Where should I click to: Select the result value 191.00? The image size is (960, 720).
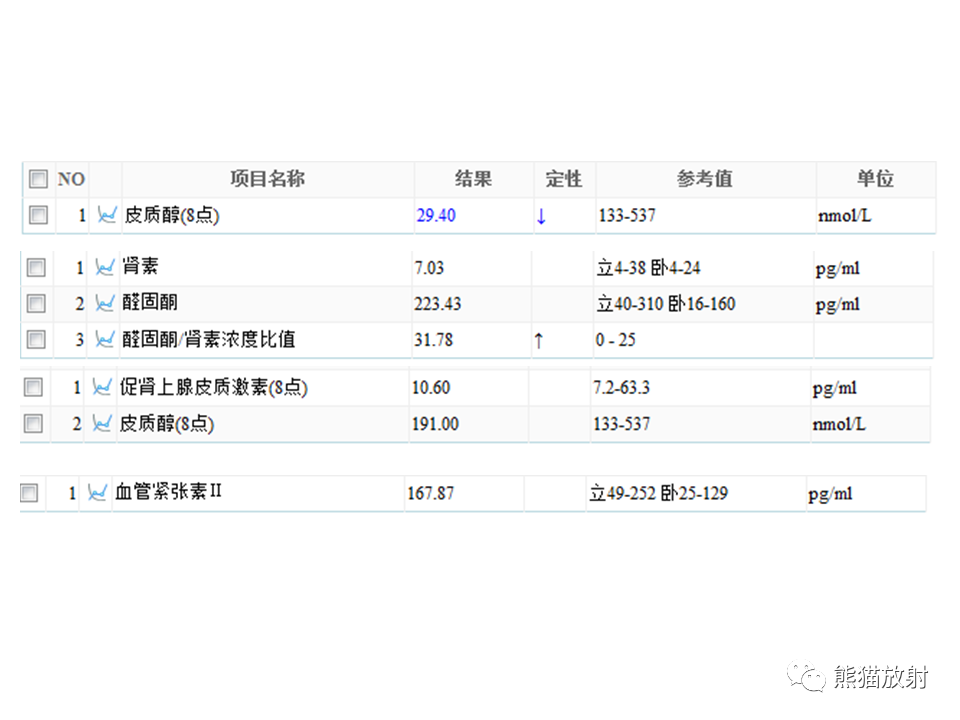tap(435, 424)
